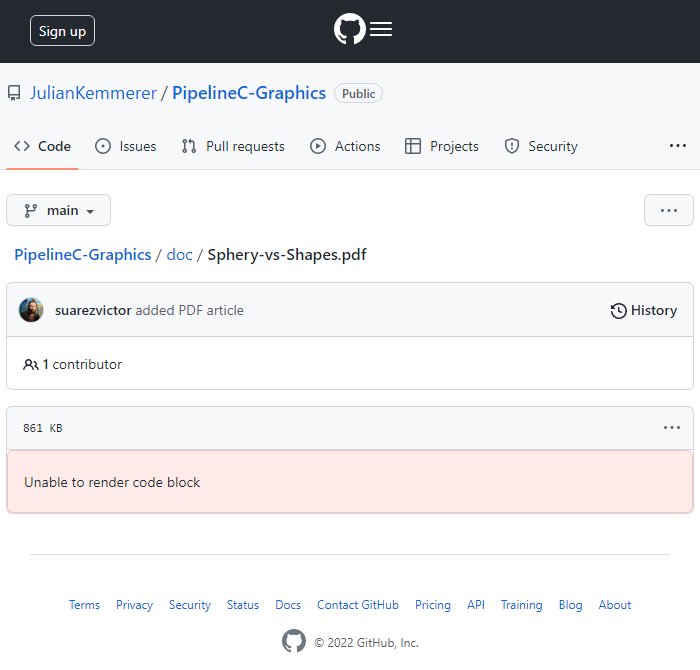
Task: Open the Blog footer link
Action: [x=570, y=605]
